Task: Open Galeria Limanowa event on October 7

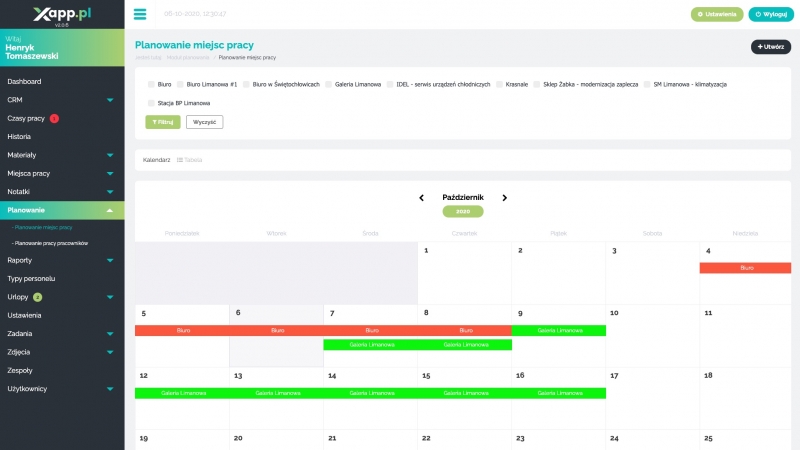Action: click(370, 345)
